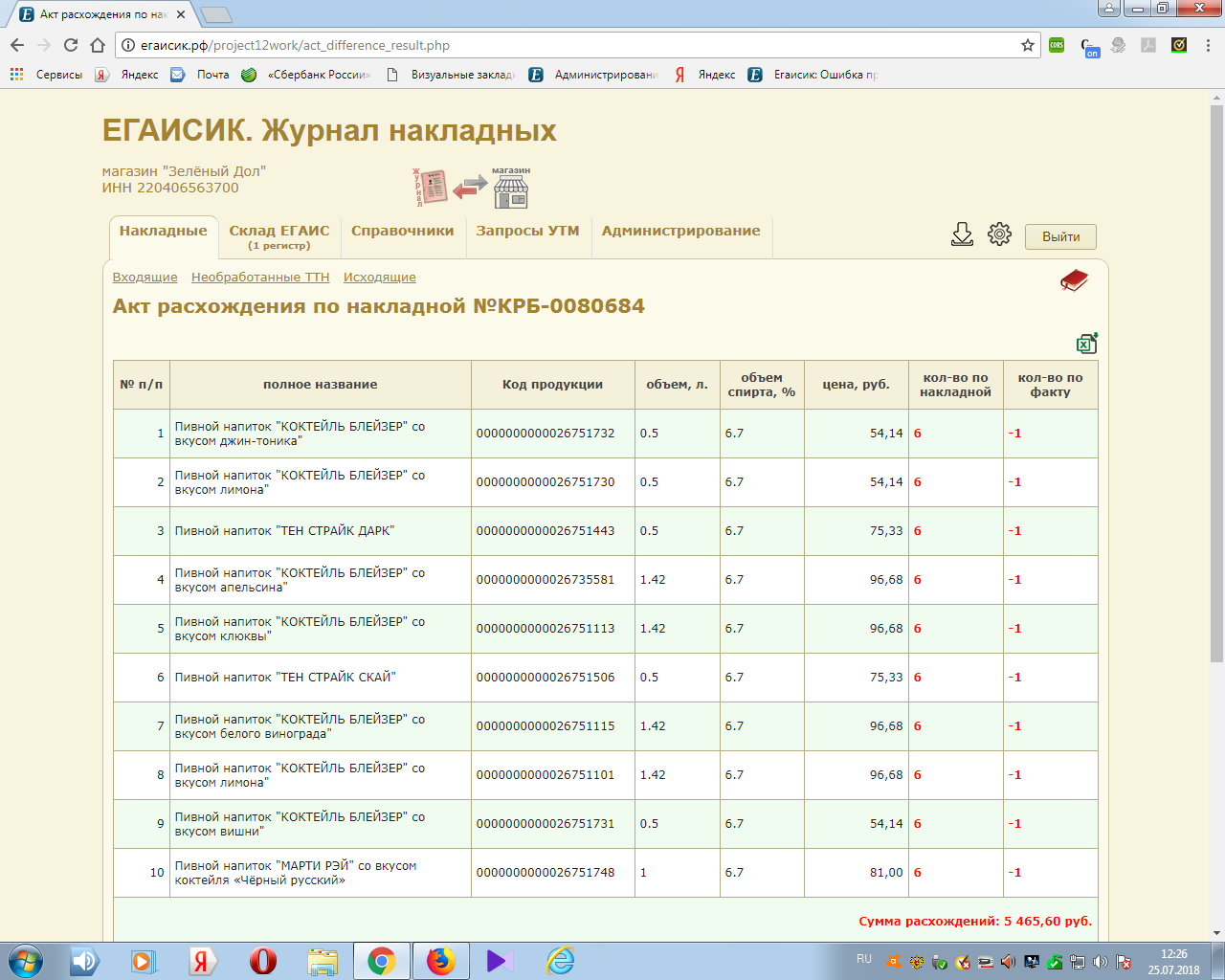
Task: Select the Накладные tab
Action: point(164,237)
